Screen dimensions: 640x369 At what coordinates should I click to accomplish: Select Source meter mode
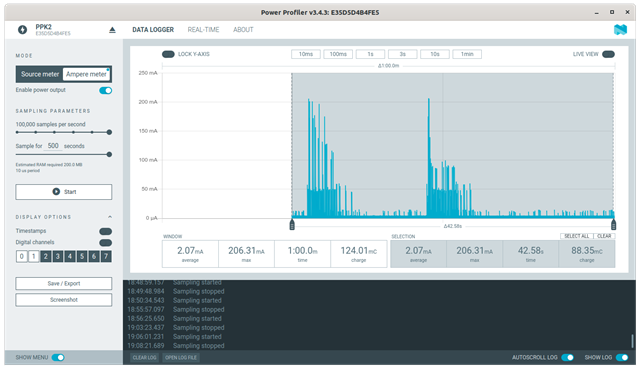[40, 74]
